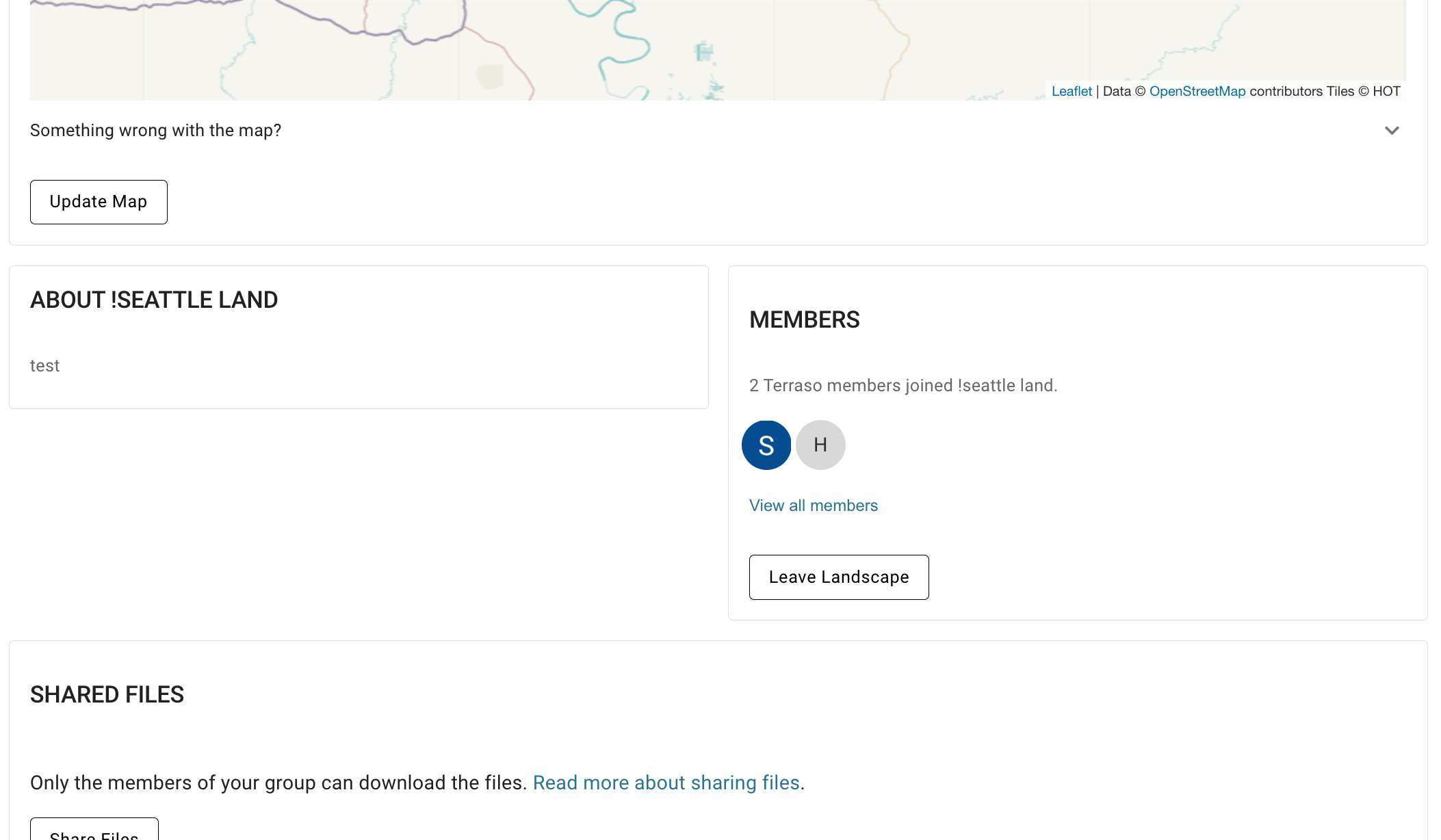1441x840 pixels.
Task: Click member avatar "H"
Action: pyautogui.click(x=820, y=445)
